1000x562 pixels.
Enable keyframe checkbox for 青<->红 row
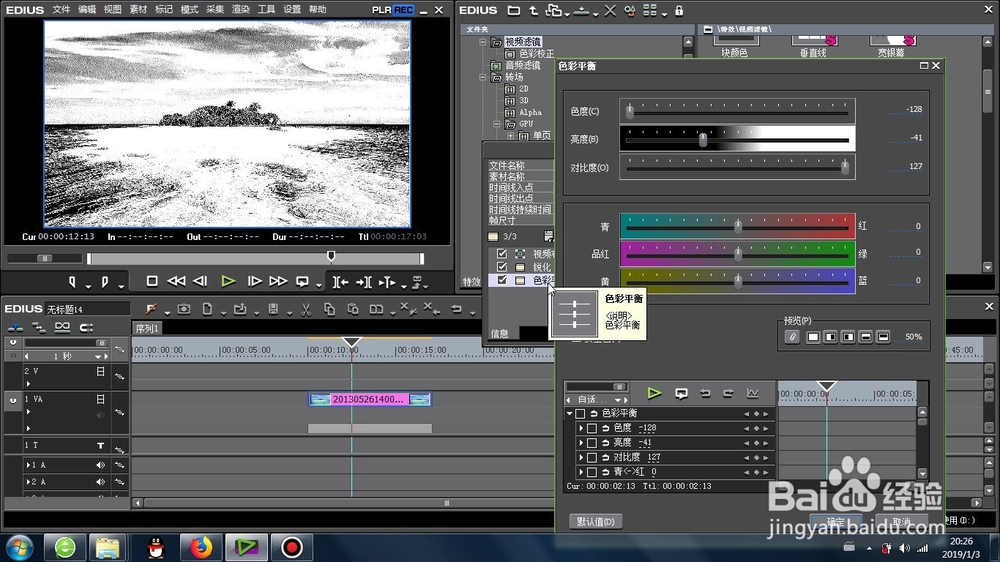[592, 472]
